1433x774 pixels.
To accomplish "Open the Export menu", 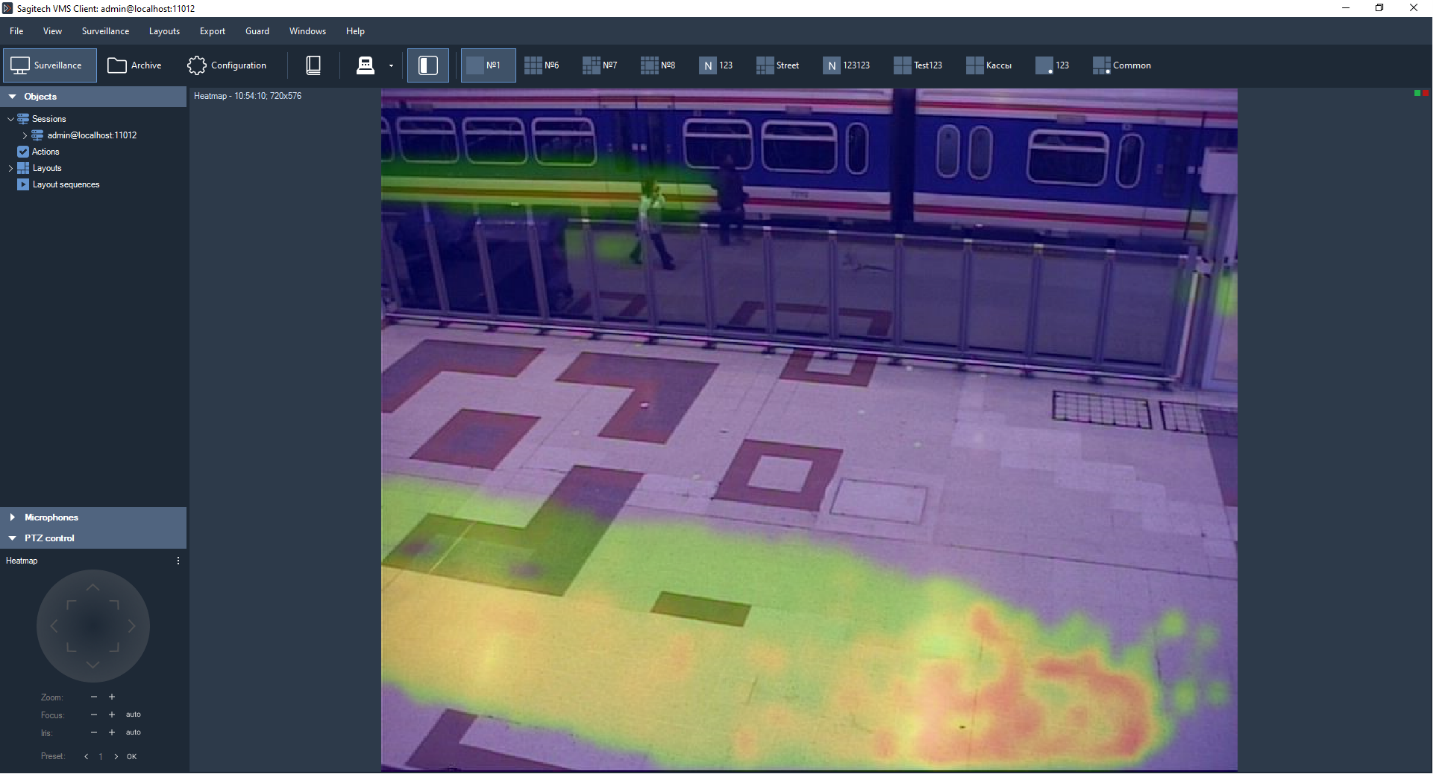I will (212, 31).
